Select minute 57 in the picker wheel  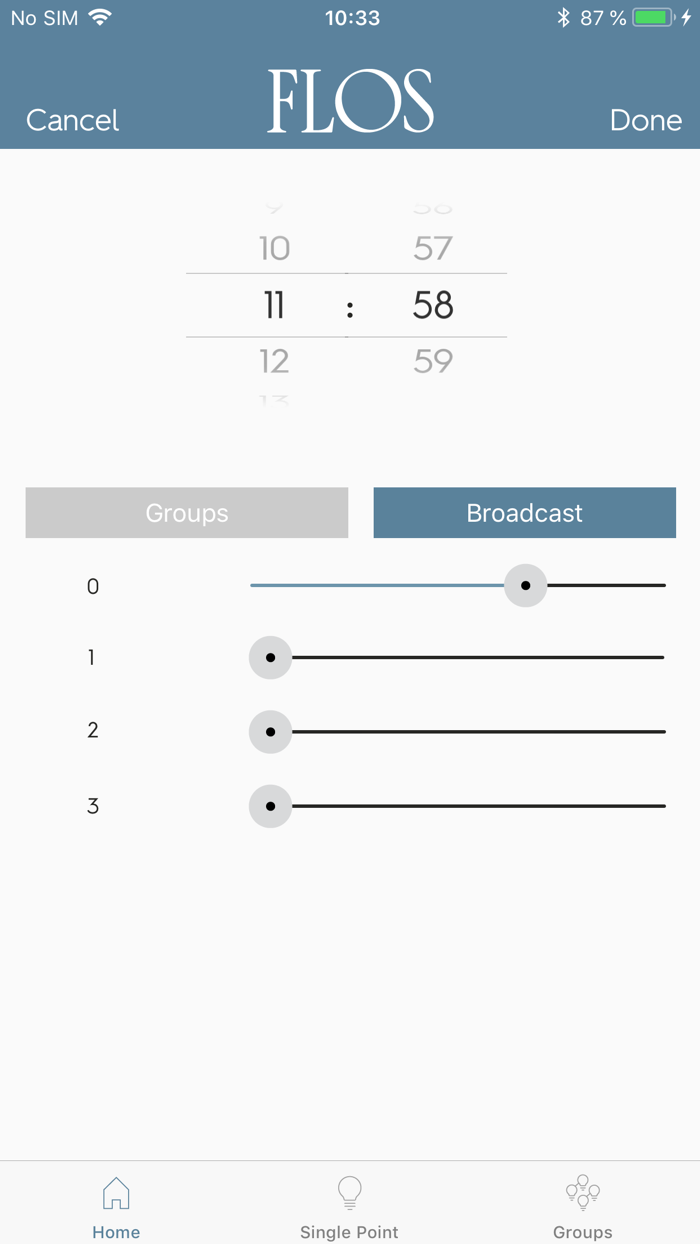(432, 248)
